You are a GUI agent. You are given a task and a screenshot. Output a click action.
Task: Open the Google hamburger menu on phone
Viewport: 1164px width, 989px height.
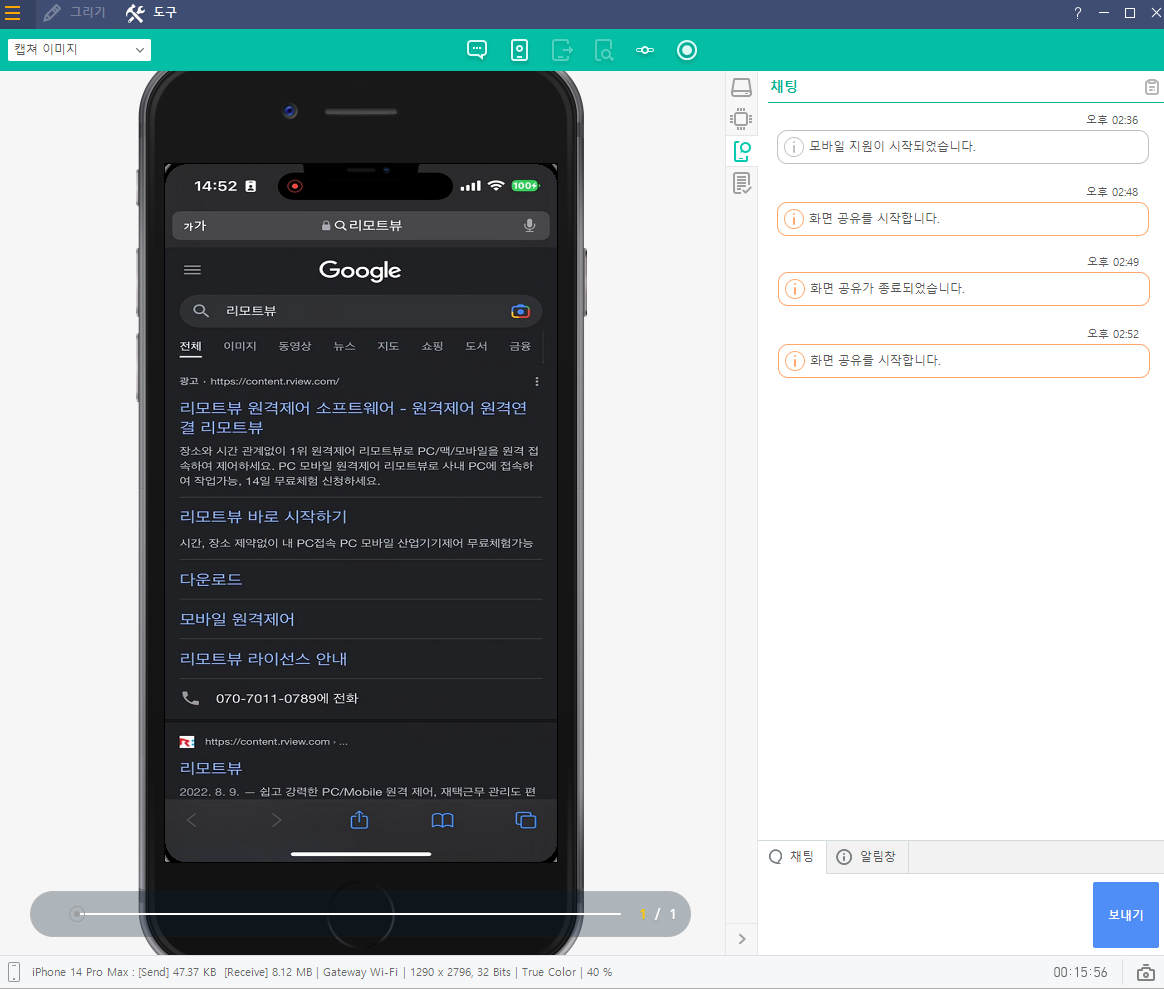point(192,270)
